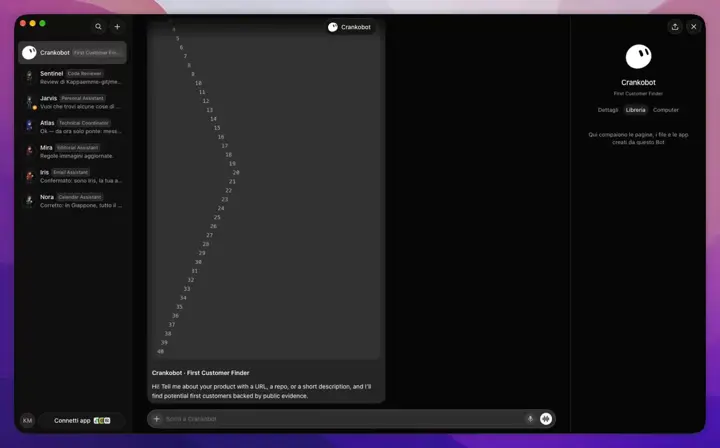Click the share icon in details panel
Image resolution: width=720 pixels, height=448 pixels.
675,27
